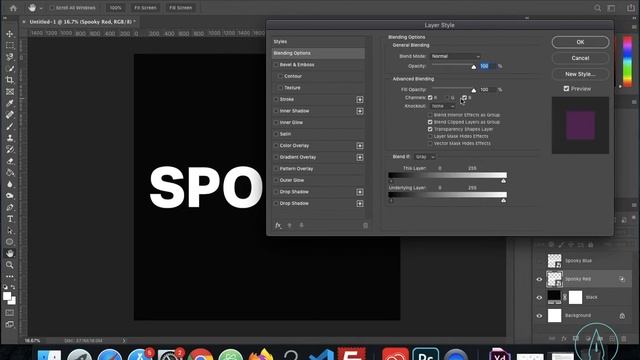640x360 pixels.
Task: Toggle the B channel checkbox
Action: (x=464, y=98)
